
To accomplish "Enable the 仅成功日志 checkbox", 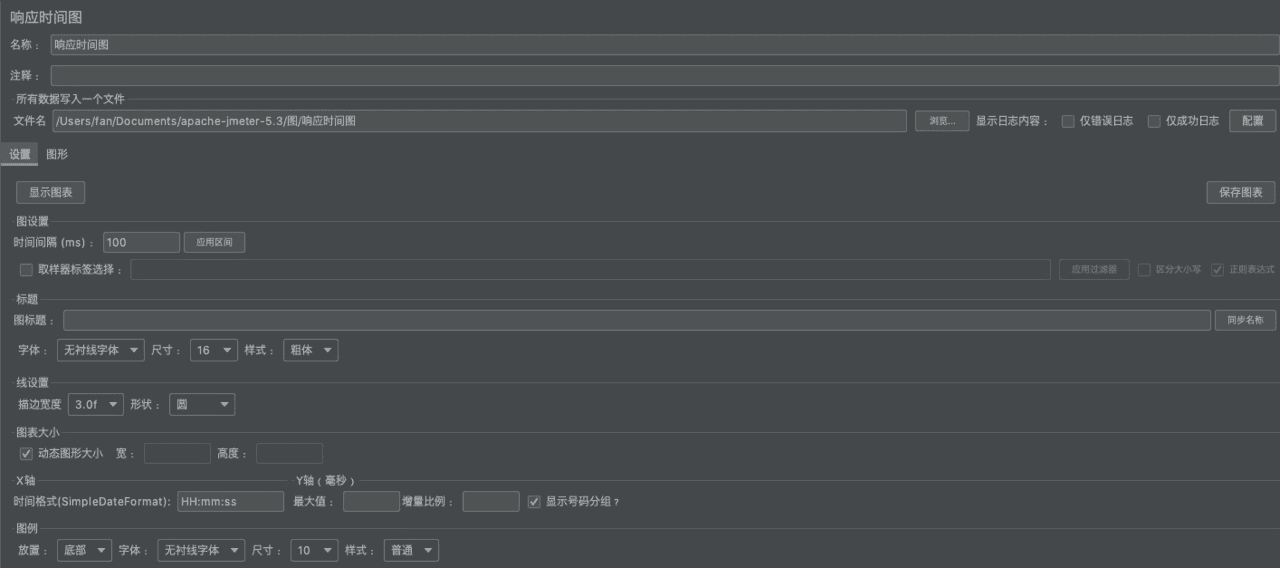I will point(1154,121).
